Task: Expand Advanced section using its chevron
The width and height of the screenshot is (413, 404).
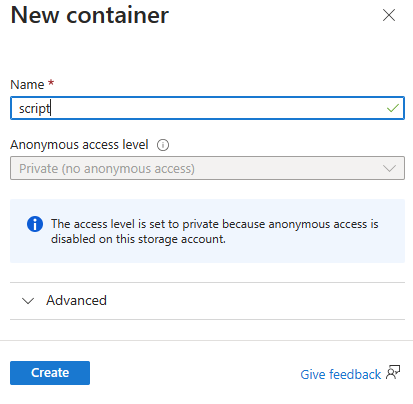Action: click(28, 301)
